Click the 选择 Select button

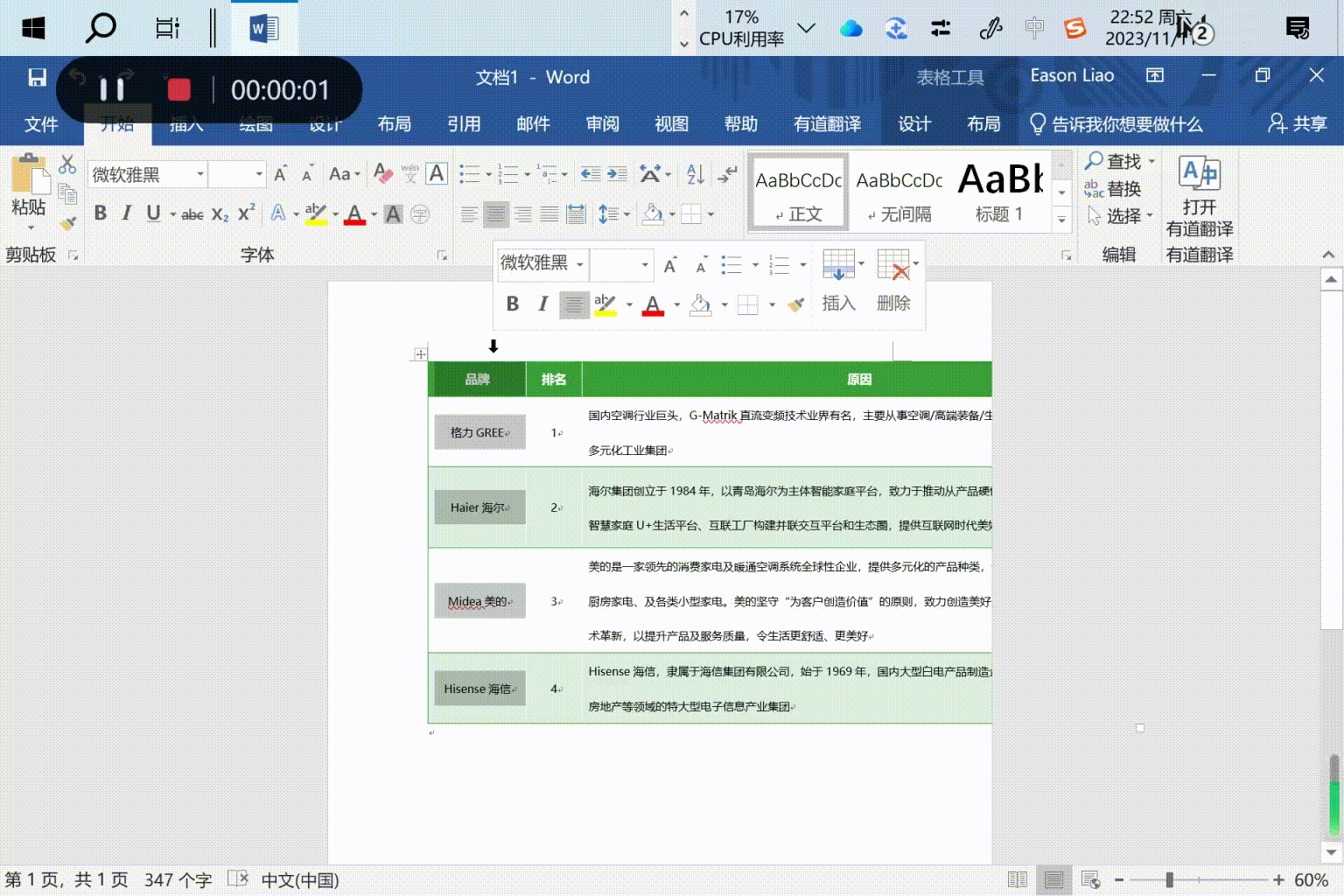(x=1120, y=215)
